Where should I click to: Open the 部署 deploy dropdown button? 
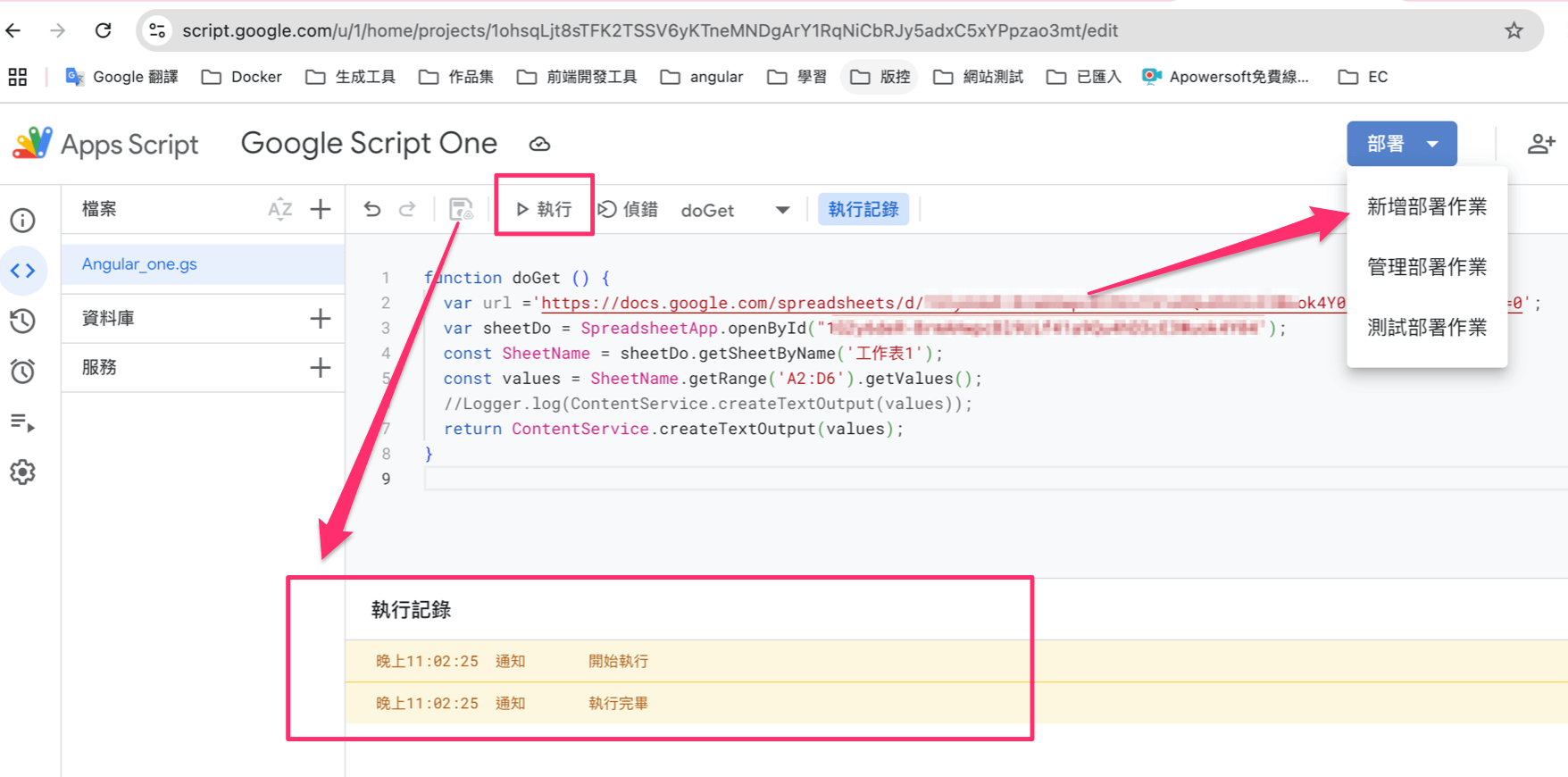point(1401,144)
